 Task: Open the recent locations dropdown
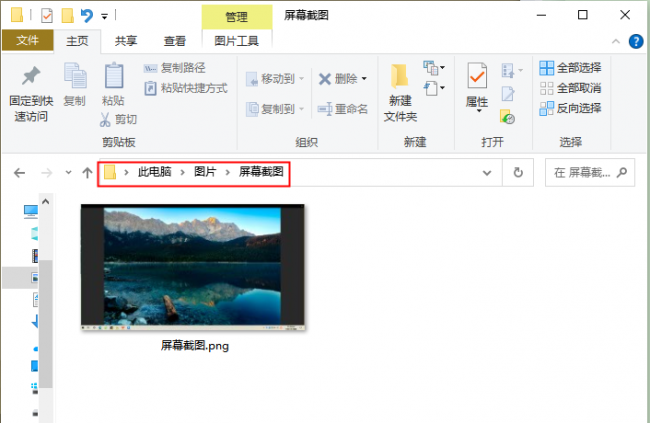[x=68, y=173]
